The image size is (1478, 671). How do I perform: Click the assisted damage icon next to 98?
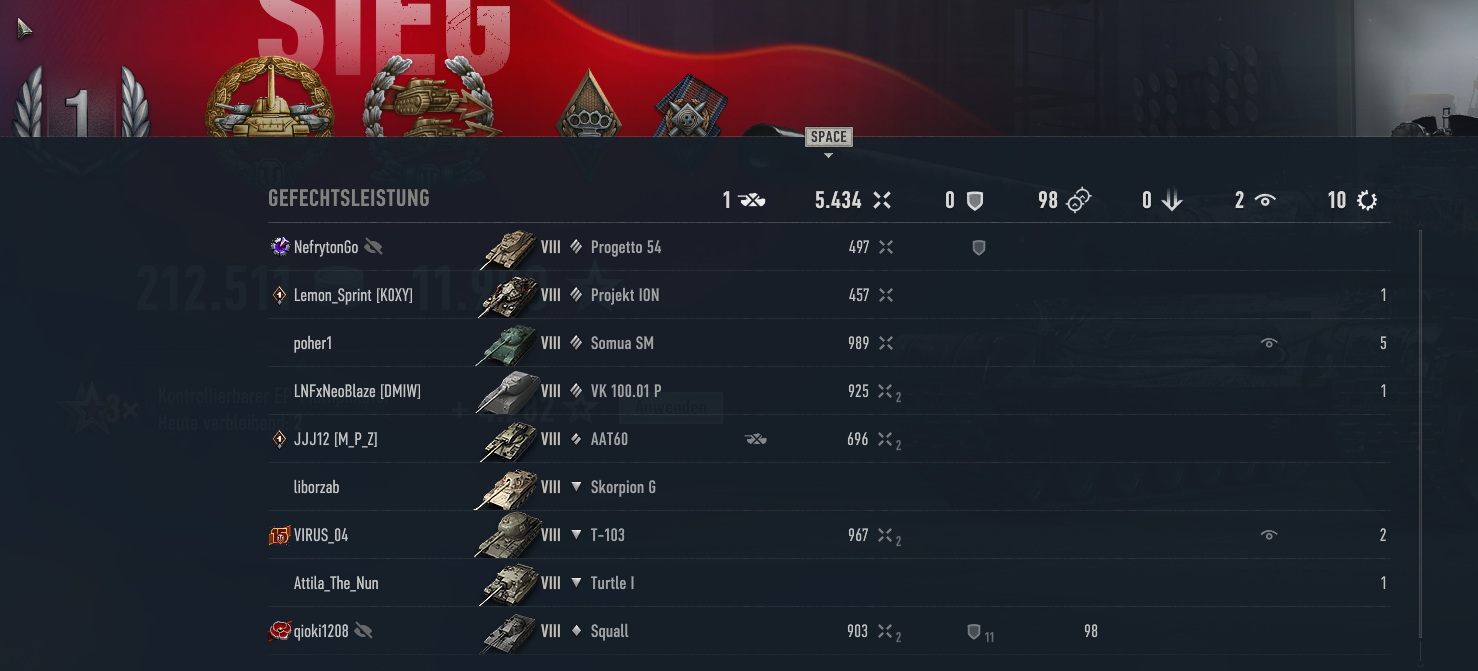1077,201
